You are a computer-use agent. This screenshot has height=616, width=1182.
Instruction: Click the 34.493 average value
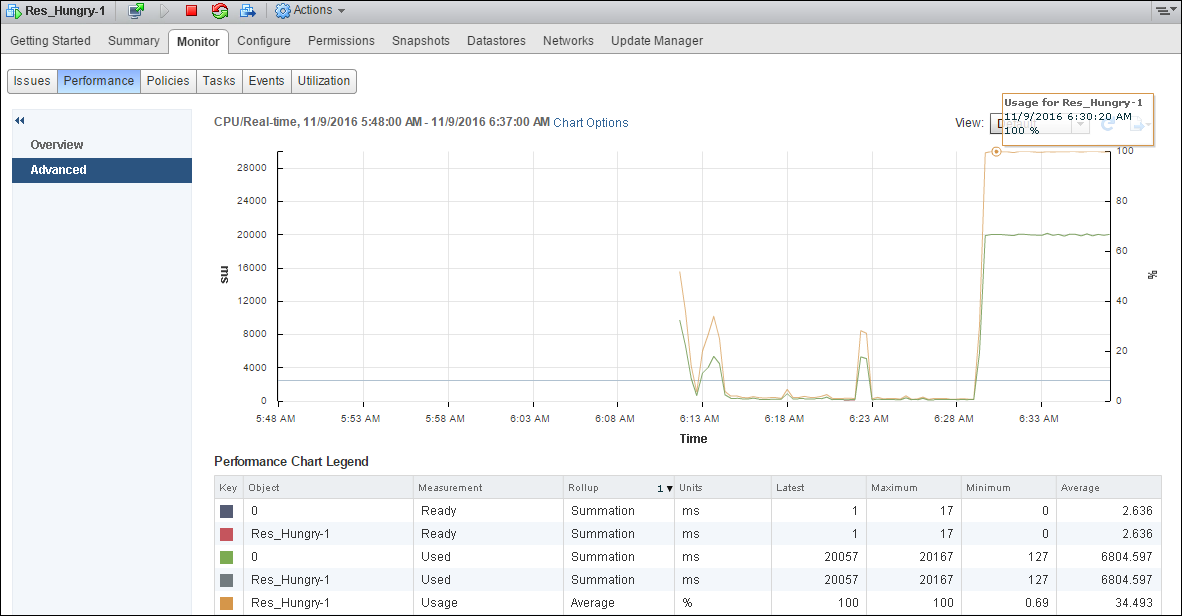click(x=1134, y=603)
